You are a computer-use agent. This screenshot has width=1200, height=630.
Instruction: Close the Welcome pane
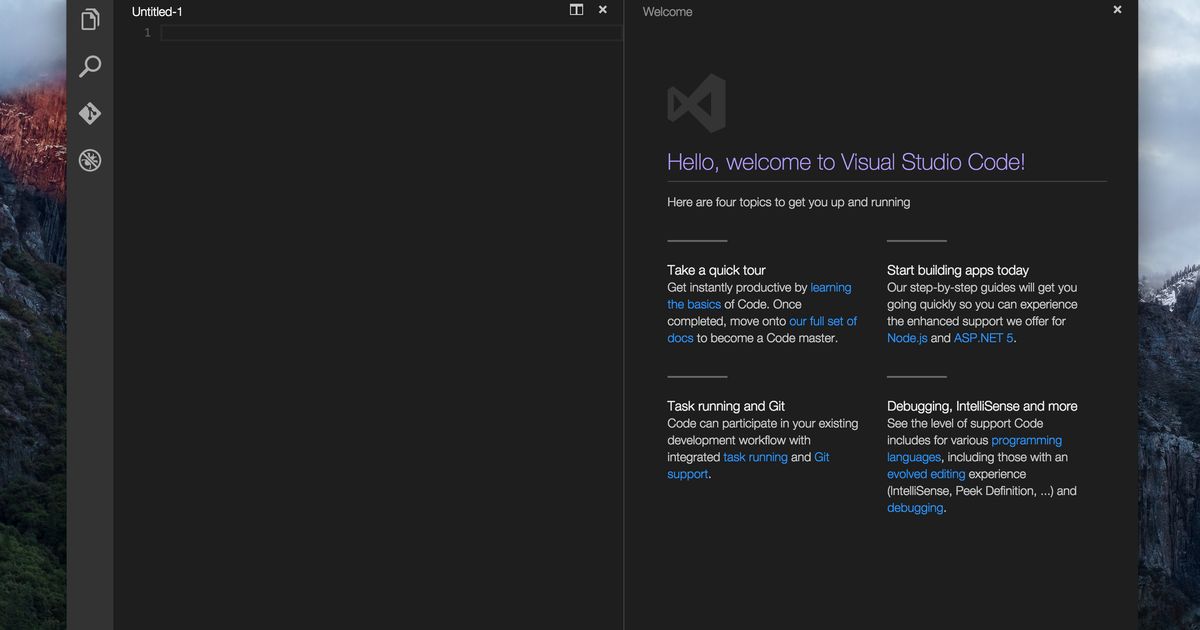pyautogui.click(x=1117, y=10)
